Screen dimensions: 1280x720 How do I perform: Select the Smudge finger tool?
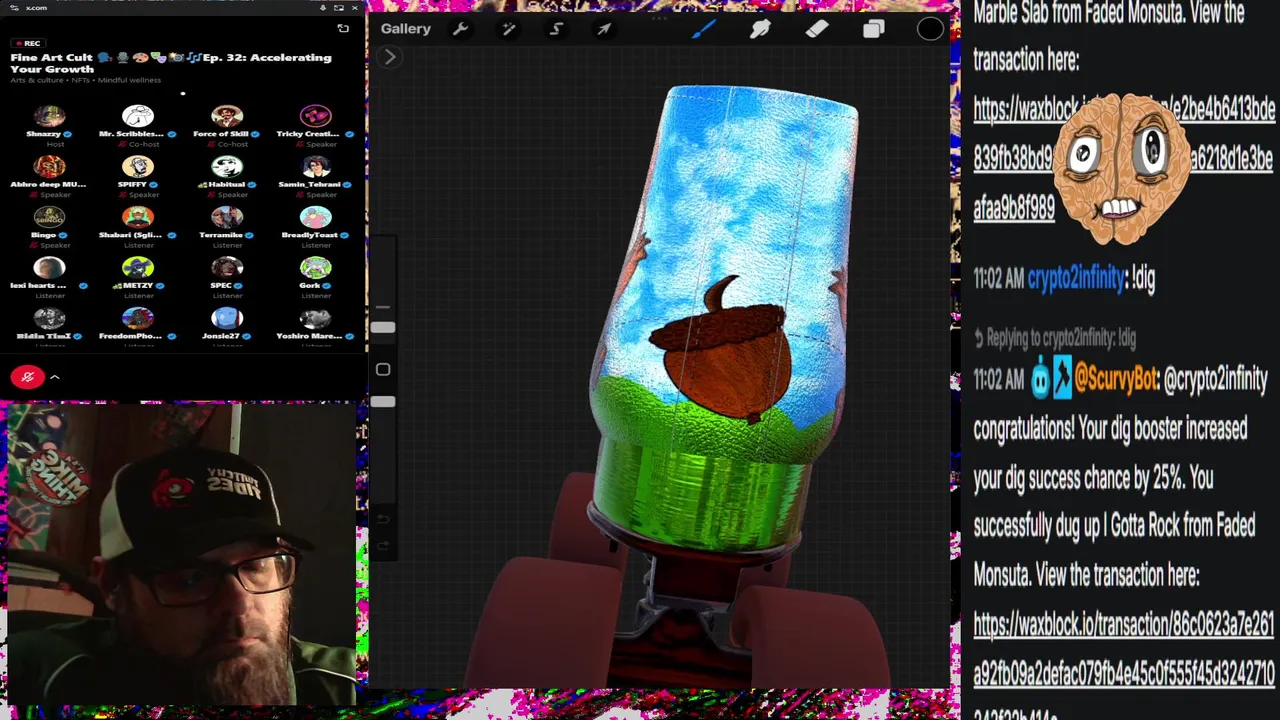coord(760,29)
